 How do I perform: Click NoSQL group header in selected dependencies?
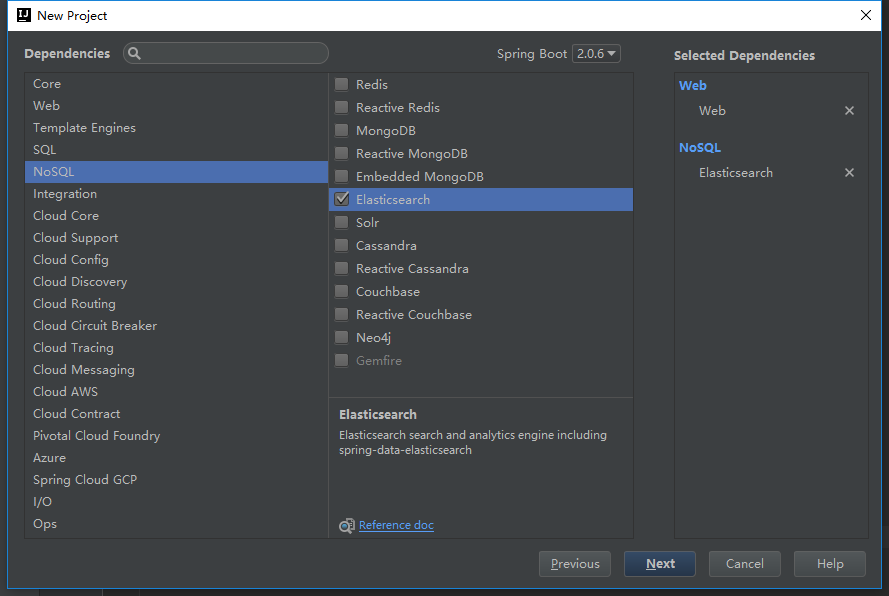point(700,147)
